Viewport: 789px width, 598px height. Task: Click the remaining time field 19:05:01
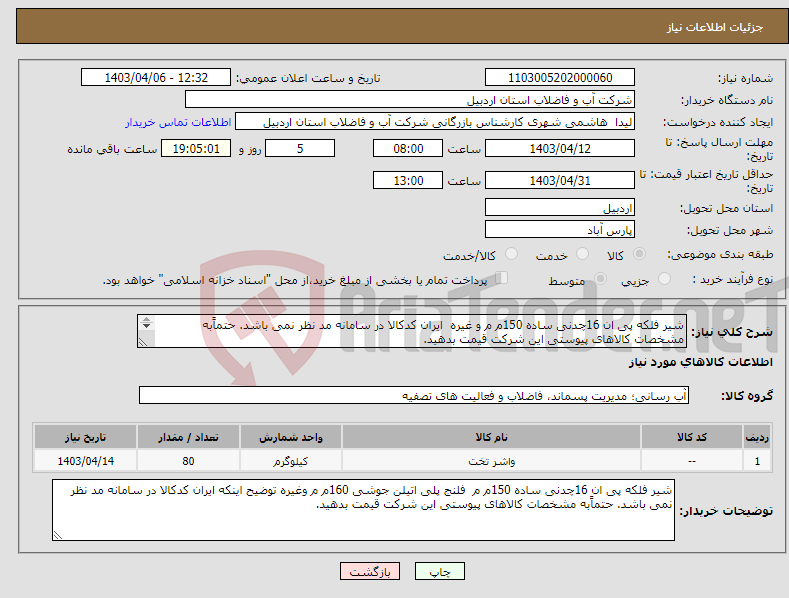[x=196, y=148]
